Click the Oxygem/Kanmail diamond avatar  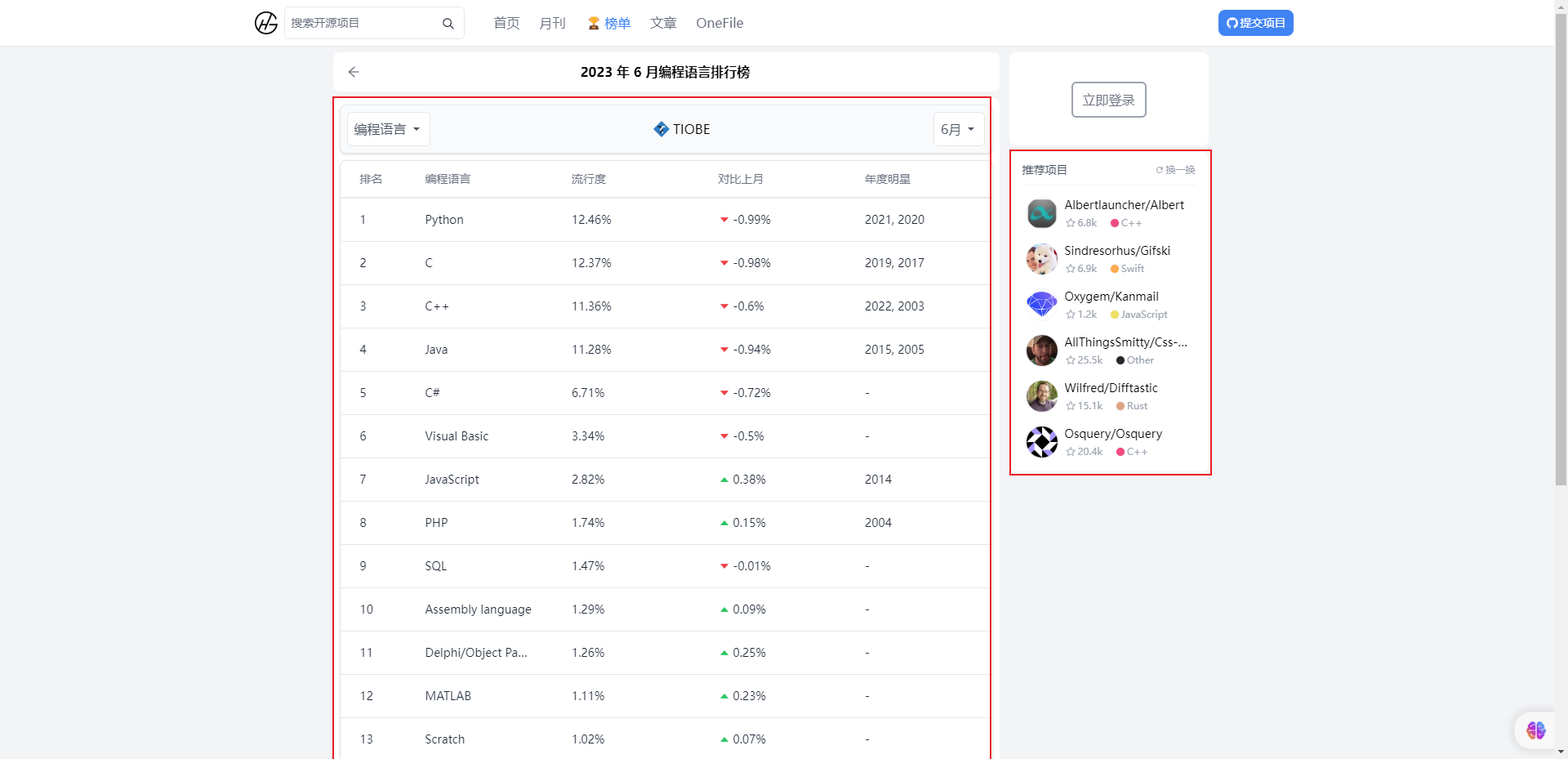coord(1041,306)
